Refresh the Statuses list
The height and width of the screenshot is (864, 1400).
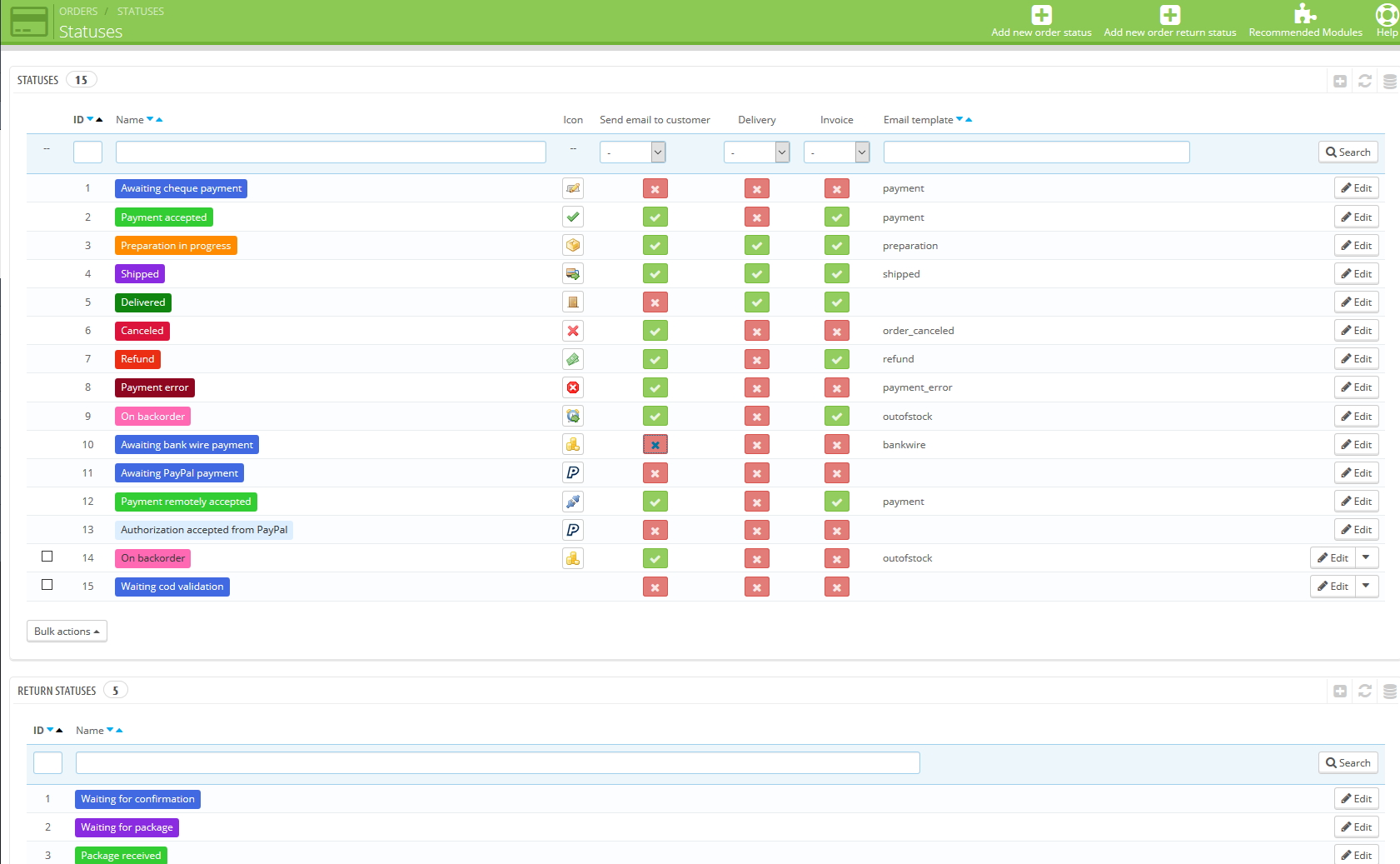tap(1365, 81)
